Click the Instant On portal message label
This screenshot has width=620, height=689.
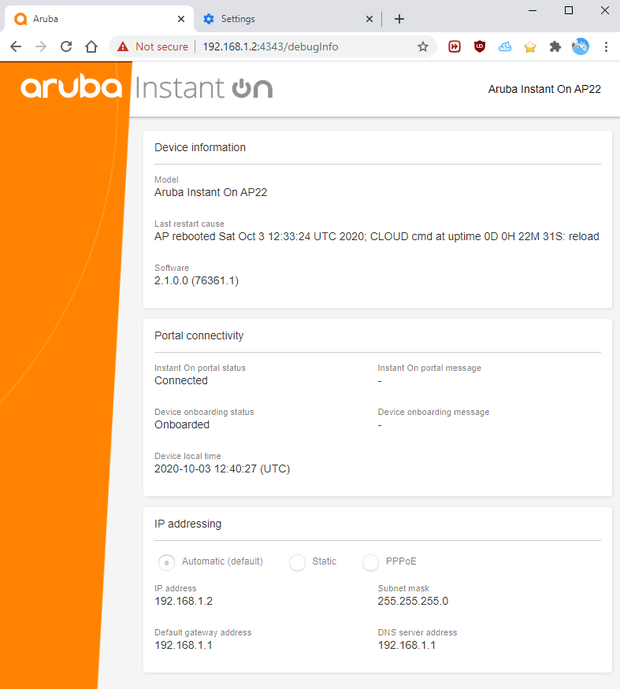pos(429,368)
